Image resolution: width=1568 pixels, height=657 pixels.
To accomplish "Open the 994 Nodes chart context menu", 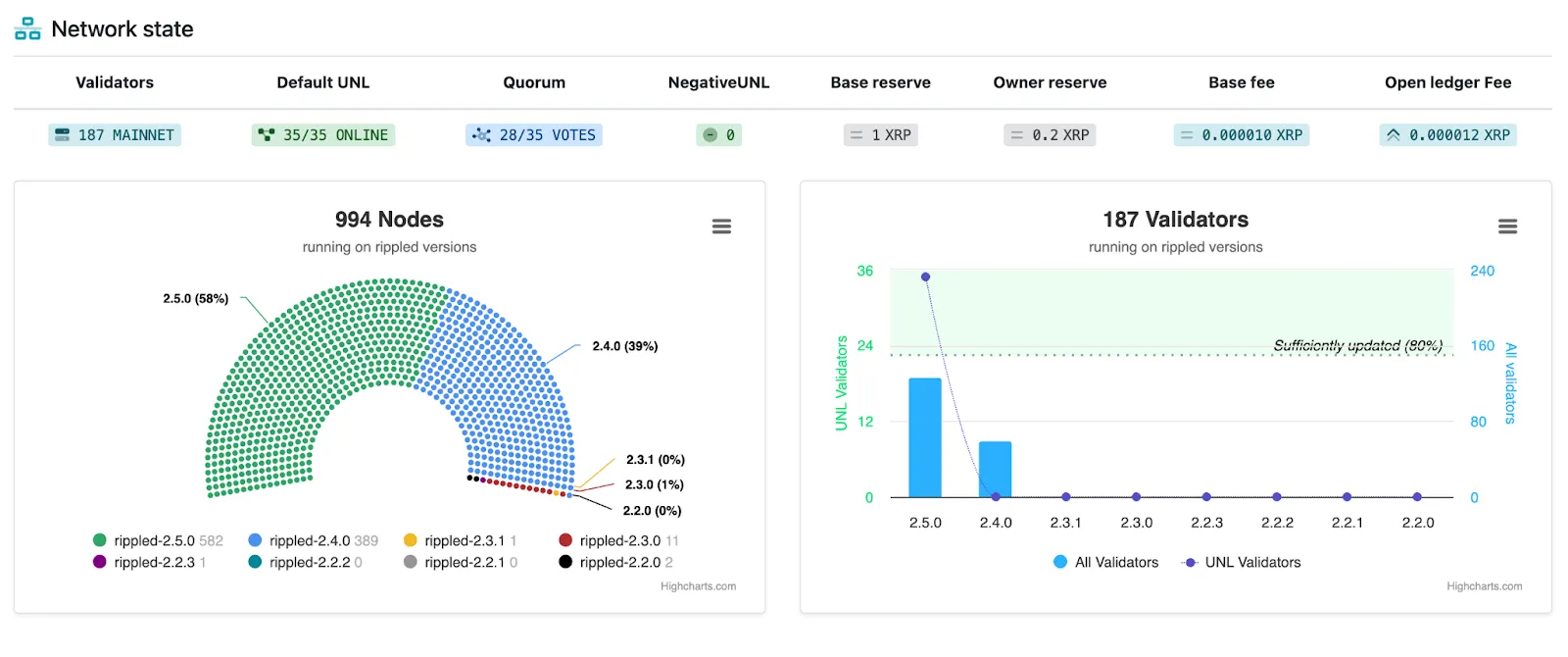I will [721, 227].
